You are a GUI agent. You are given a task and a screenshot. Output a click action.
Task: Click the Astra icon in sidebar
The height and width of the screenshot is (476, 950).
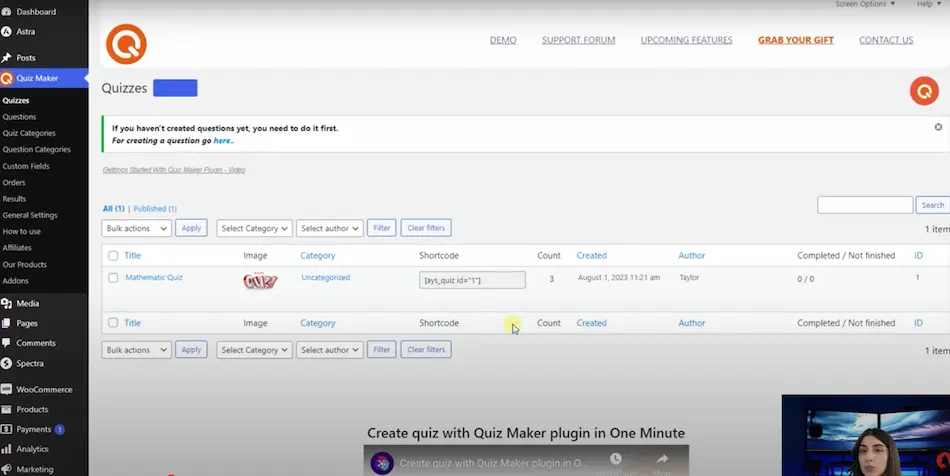pyautogui.click(x=6, y=31)
